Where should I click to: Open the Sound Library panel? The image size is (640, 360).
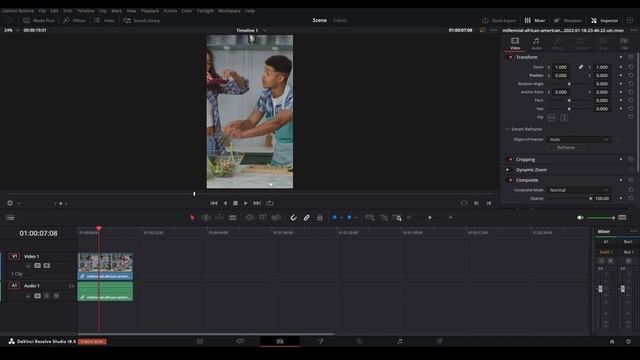[142, 20]
